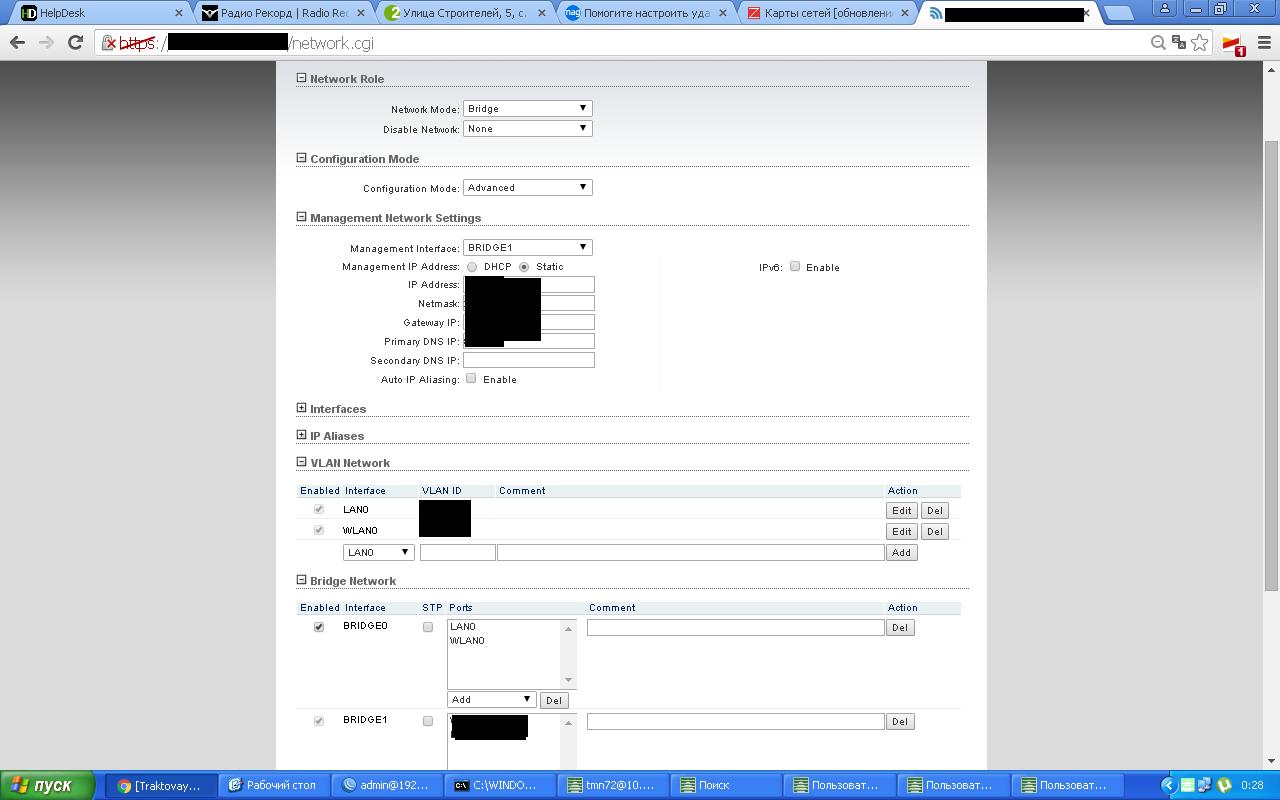
Task: Select Static for Management IP Address
Action: click(524, 267)
